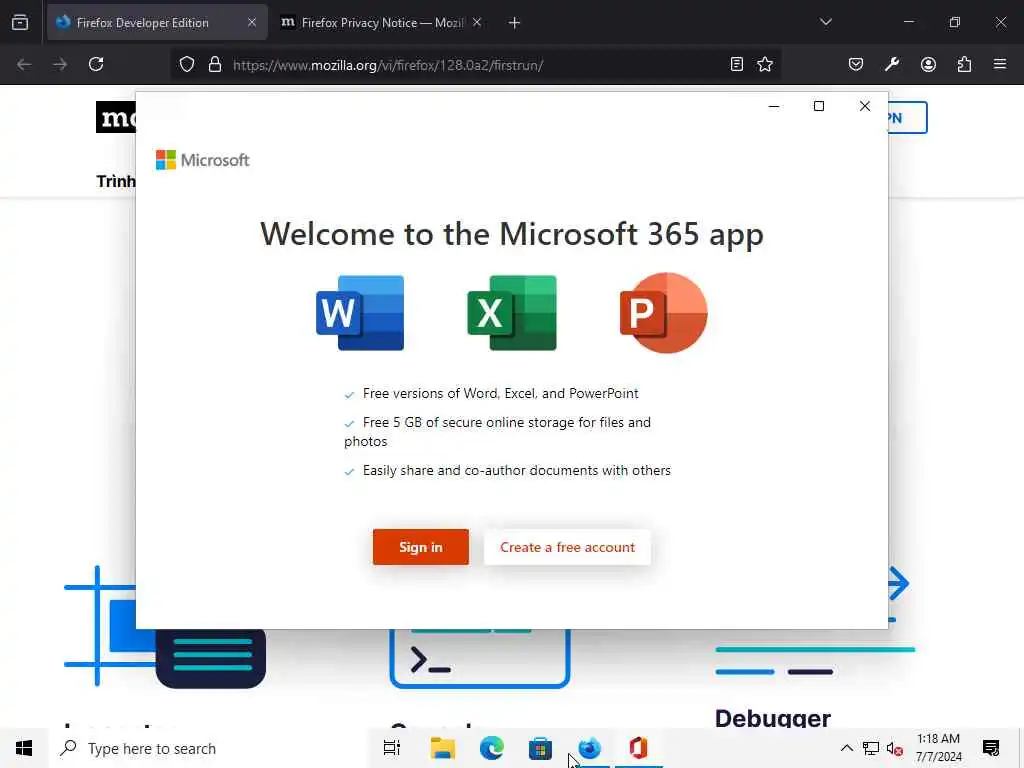This screenshot has width=1024, height=768.
Task: Open a new Firefox tab
Action: [x=515, y=23]
